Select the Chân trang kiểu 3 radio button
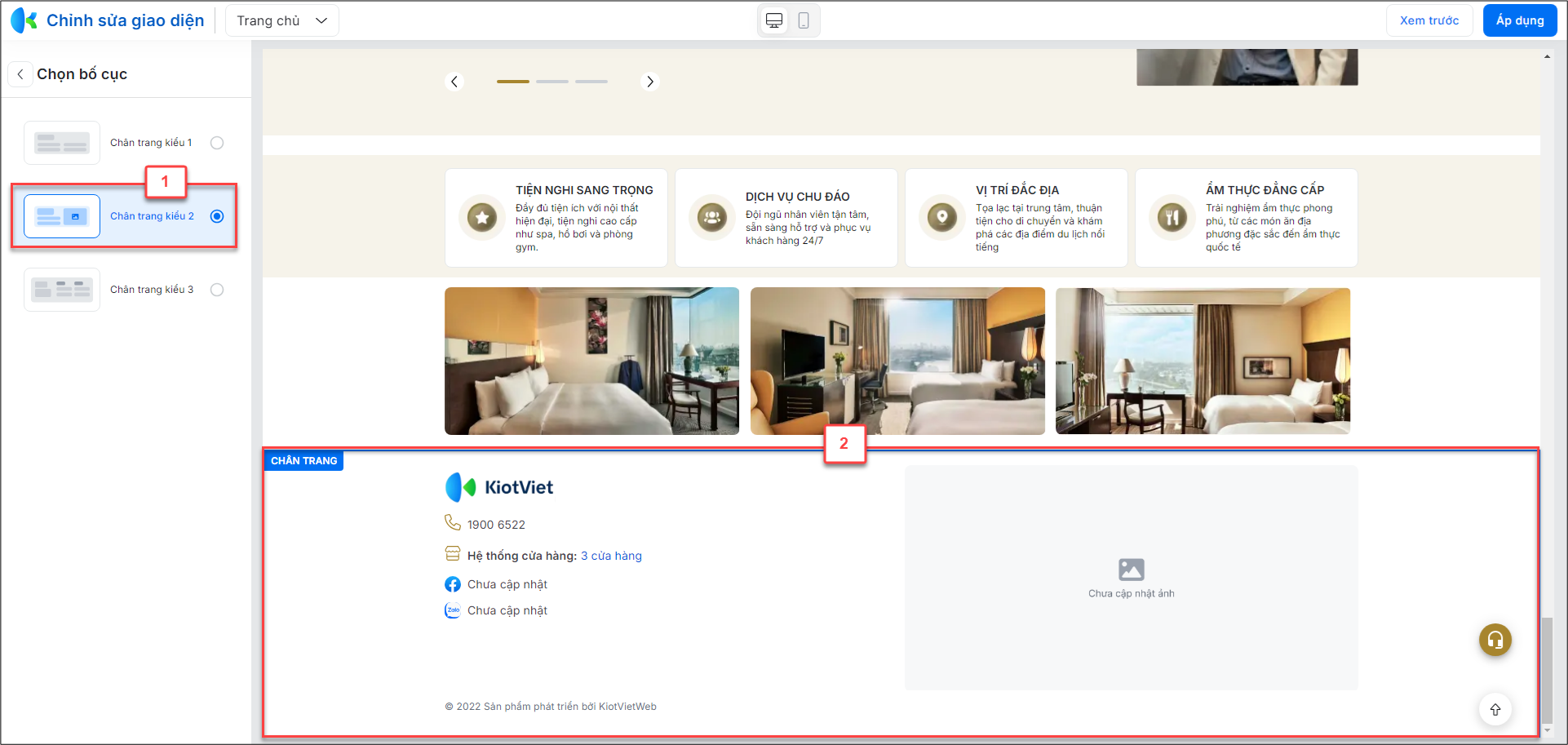The height and width of the screenshot is (745, 1568). click(217, 290)
